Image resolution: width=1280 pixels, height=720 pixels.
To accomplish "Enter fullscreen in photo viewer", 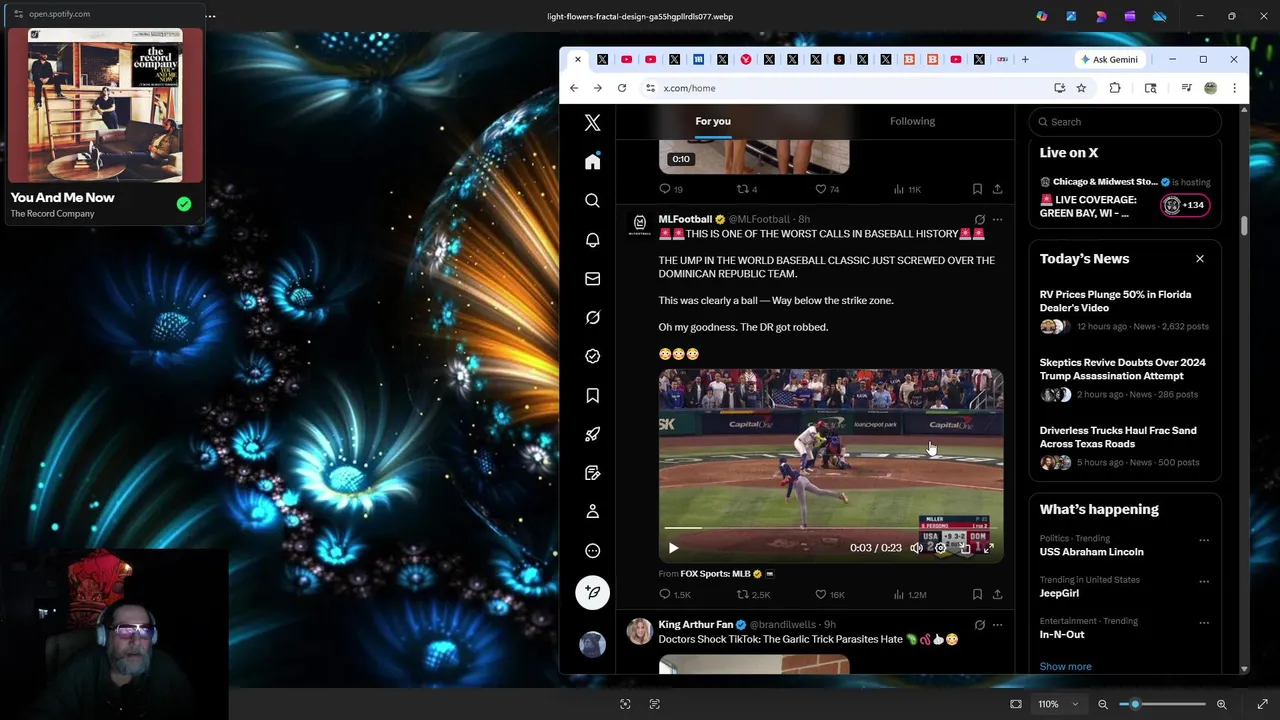I will coord(1262,704).
